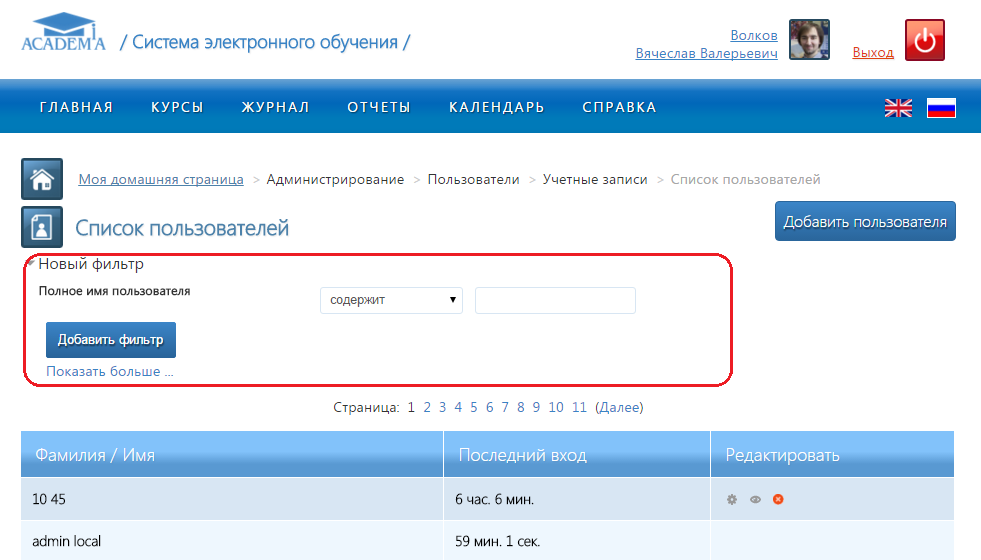Screen dimensions: 981x560
Task: Go to page 6 of users
Action: click(489, 407)
